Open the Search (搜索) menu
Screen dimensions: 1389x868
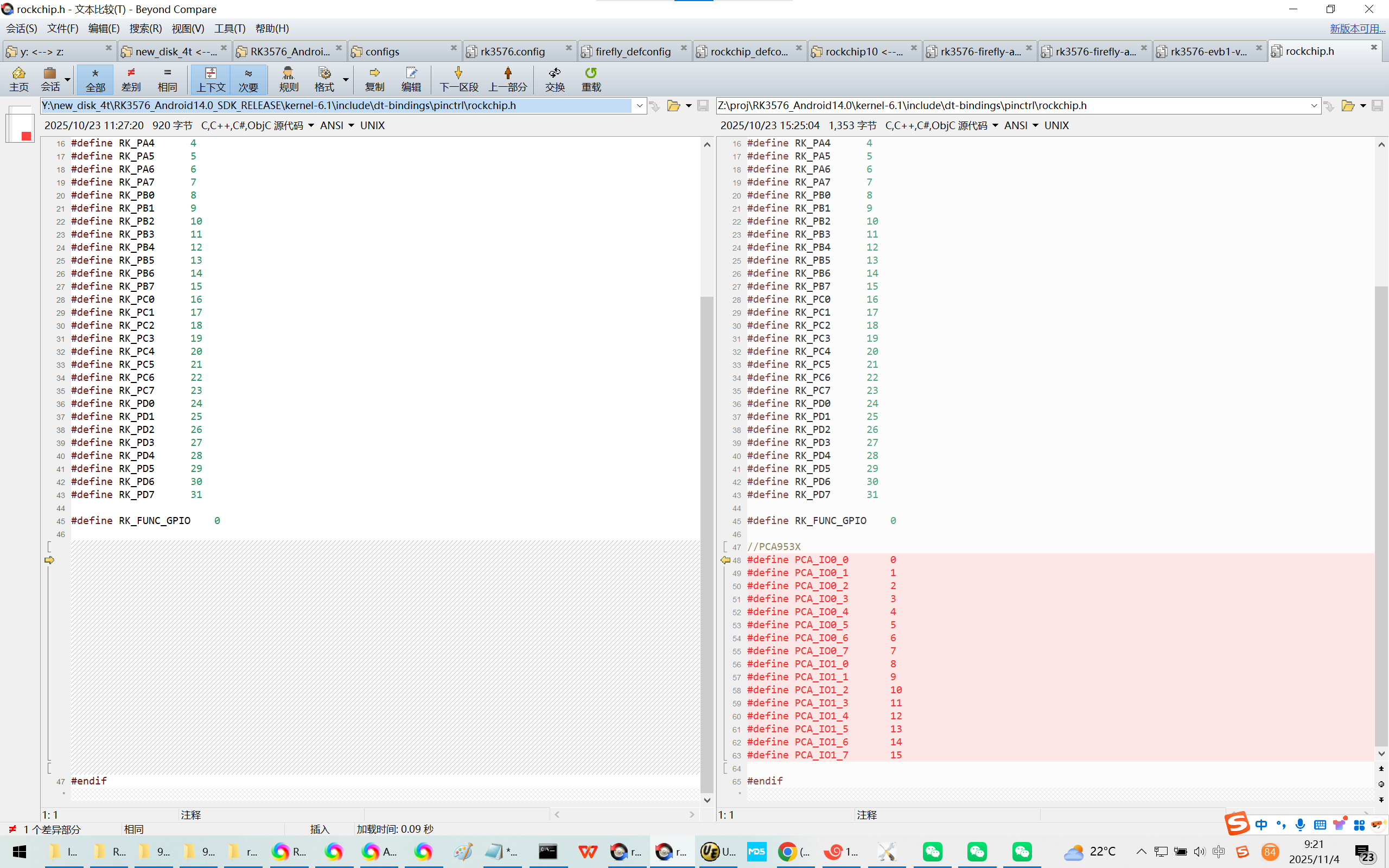(145, 28)
